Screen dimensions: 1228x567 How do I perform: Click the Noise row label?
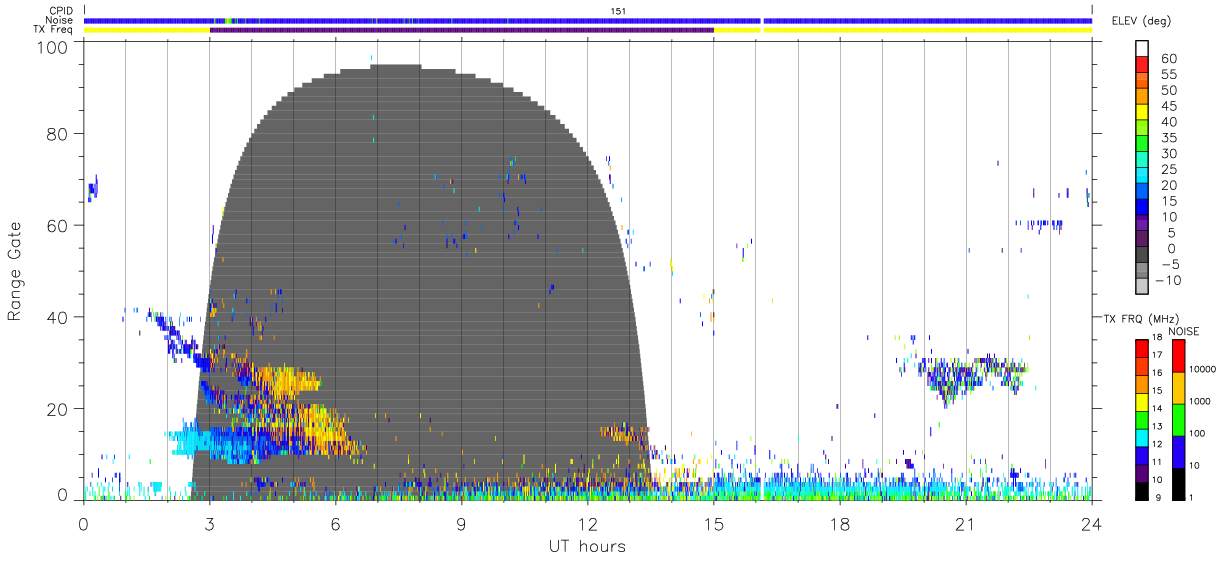pyautogui.click(x=58, y=20)
